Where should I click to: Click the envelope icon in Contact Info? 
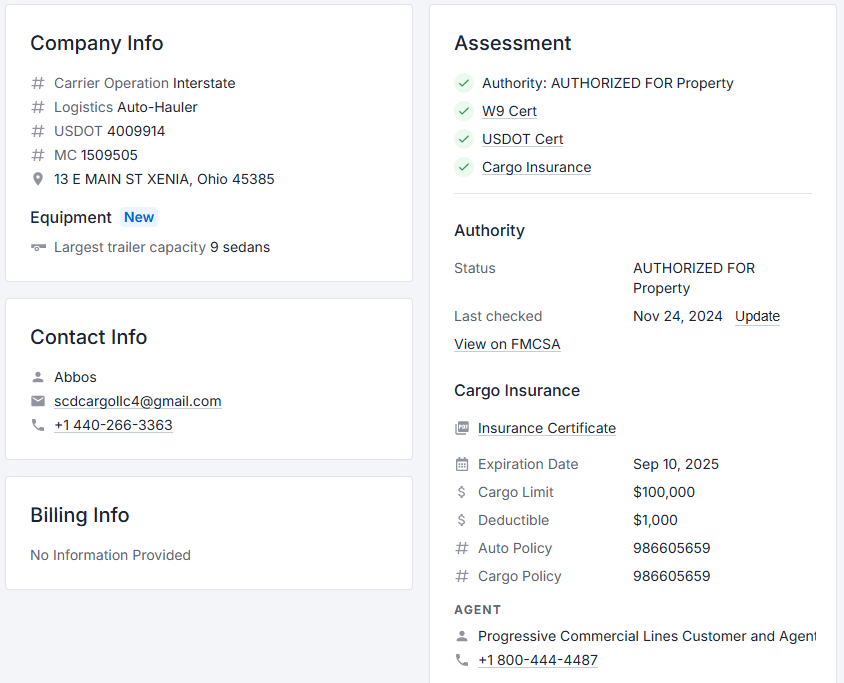pyautogui.click(x=38, y=401)
